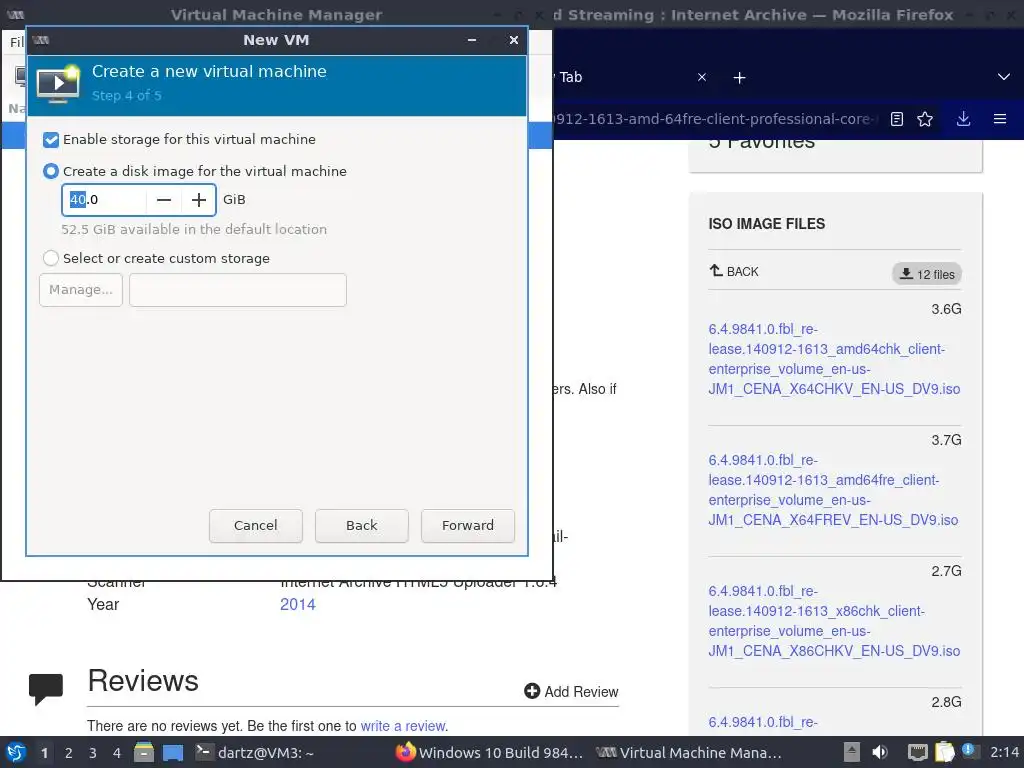Click the show desktop taskbar icon
The height and width of the screenshot is (768, 1024).
click(173, 753)
